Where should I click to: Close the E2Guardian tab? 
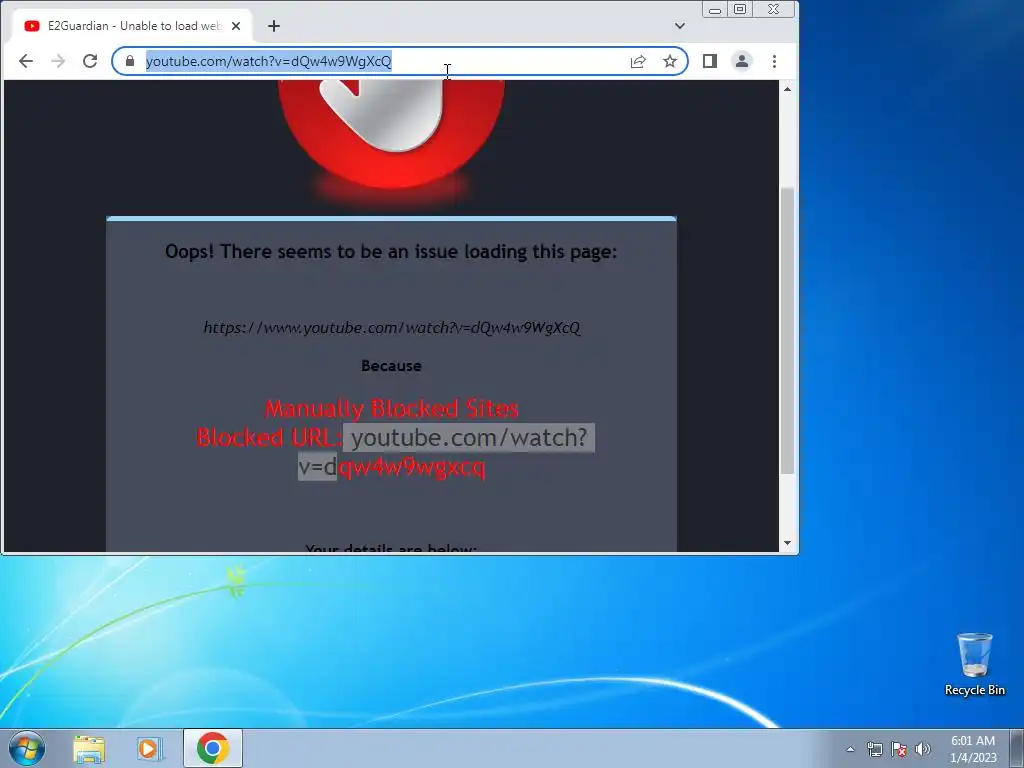tap(236, 26)
